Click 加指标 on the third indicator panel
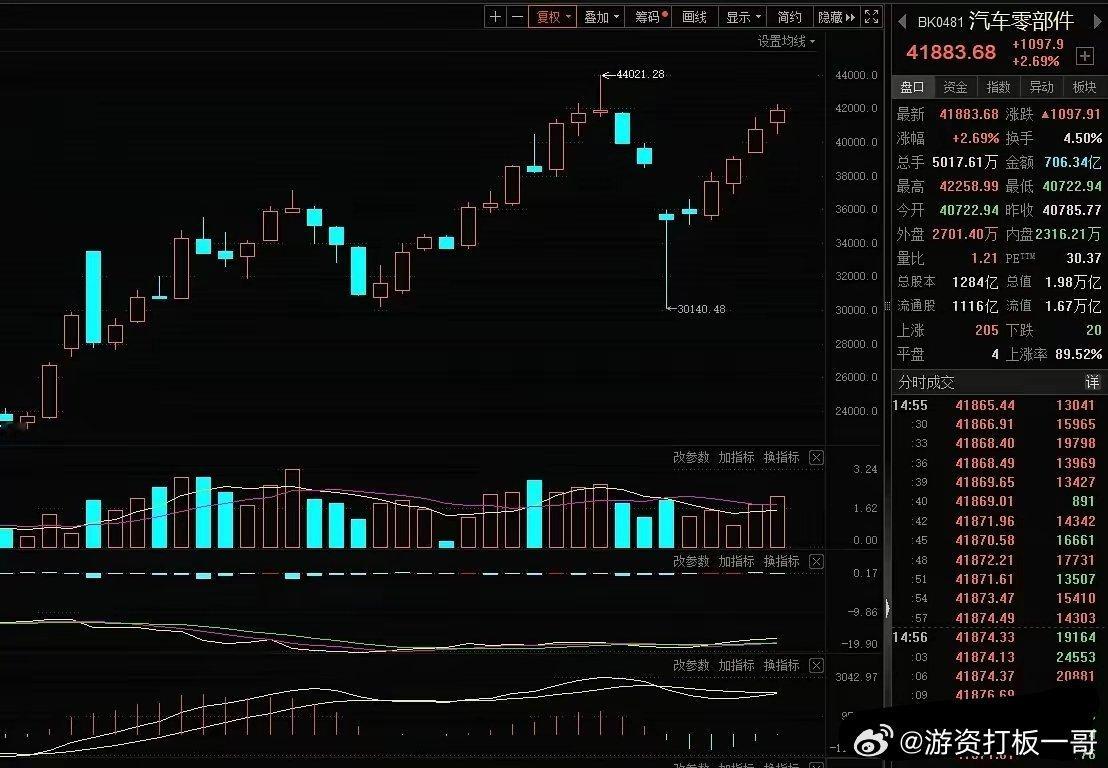The image size is (1108, 768). coord(736,665)
